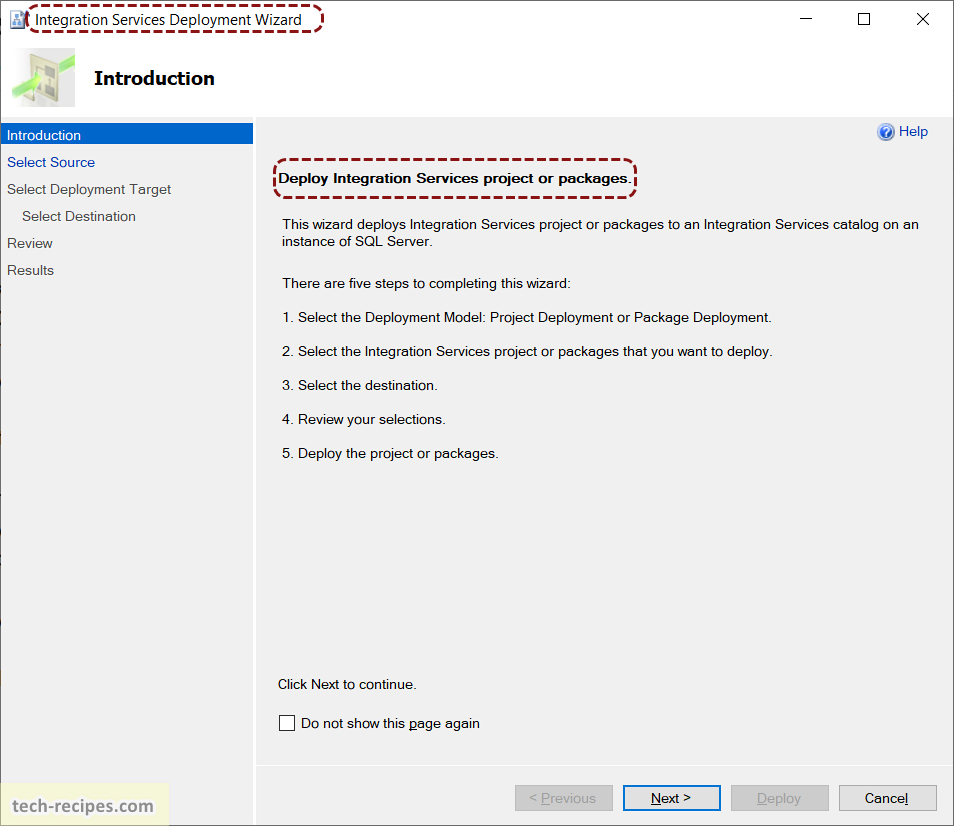Select the Introduction step in sidebar

[x=127, y=135]
